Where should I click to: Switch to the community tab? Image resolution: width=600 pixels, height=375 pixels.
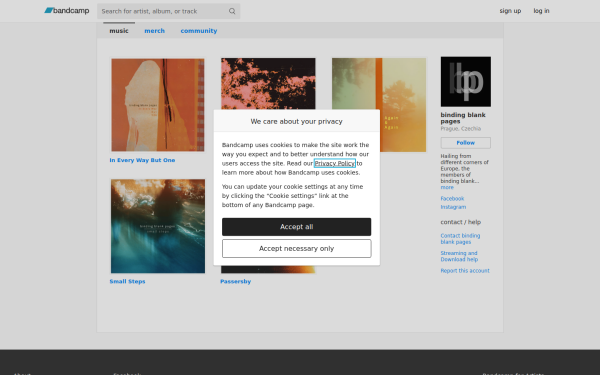coord(199,31)
